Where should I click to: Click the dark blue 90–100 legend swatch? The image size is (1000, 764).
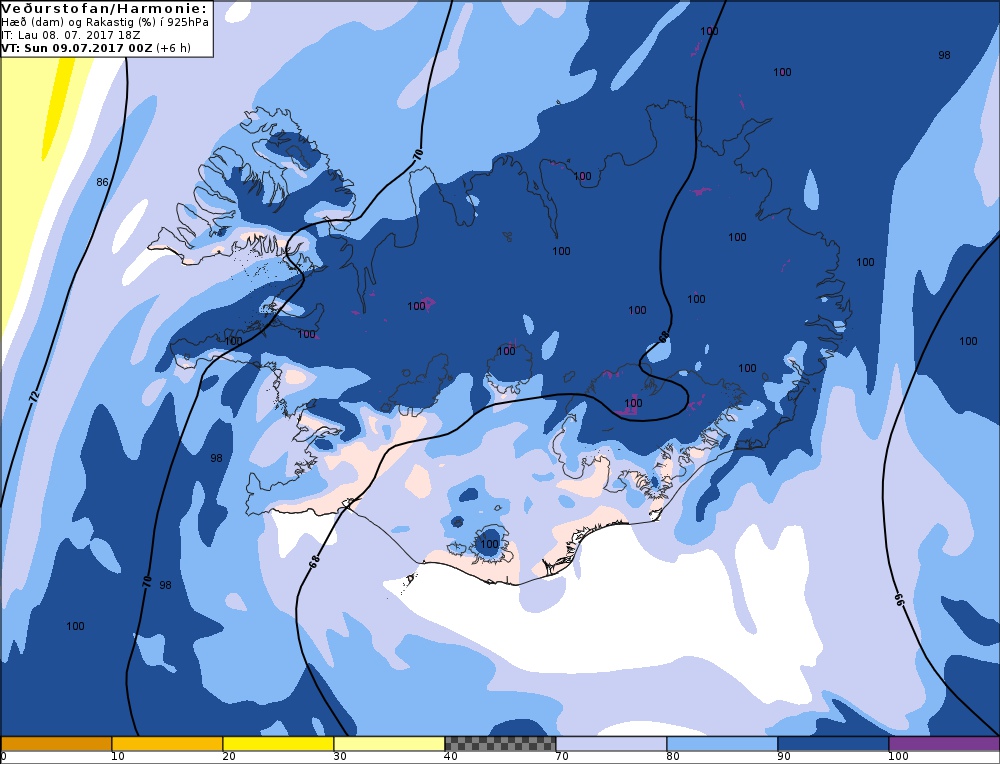833,744
